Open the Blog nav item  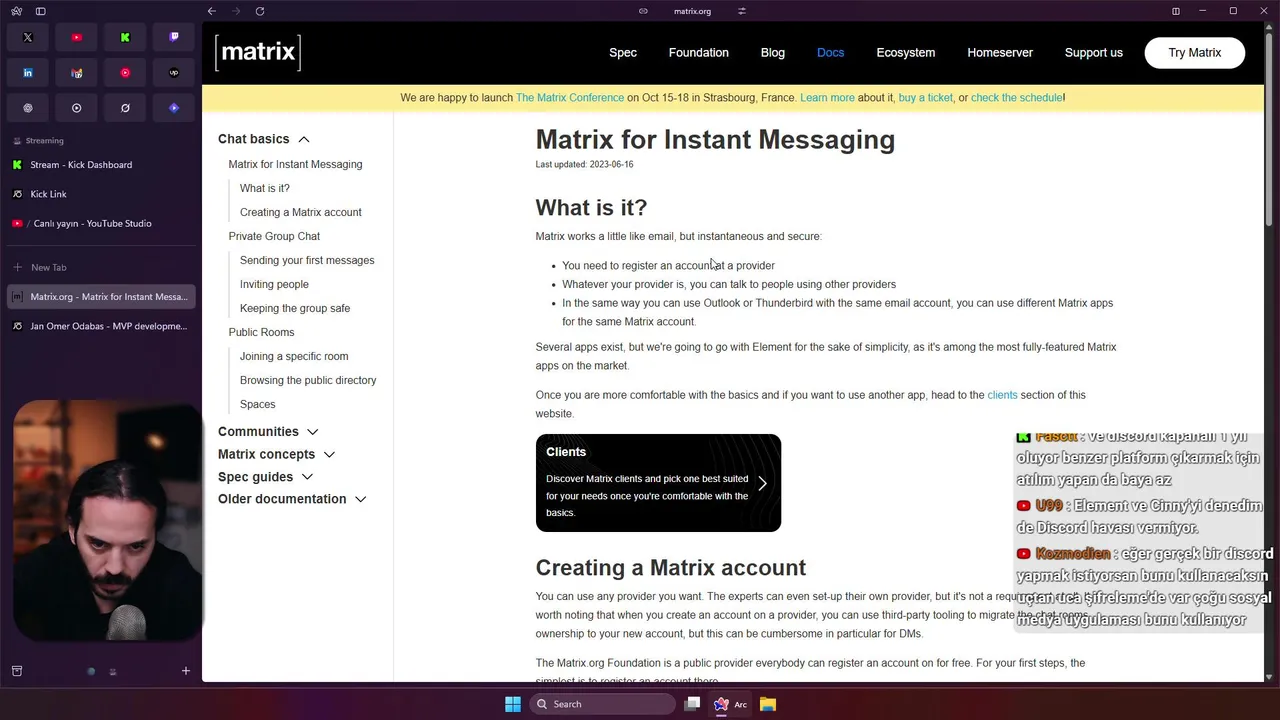tap(773, 53)
